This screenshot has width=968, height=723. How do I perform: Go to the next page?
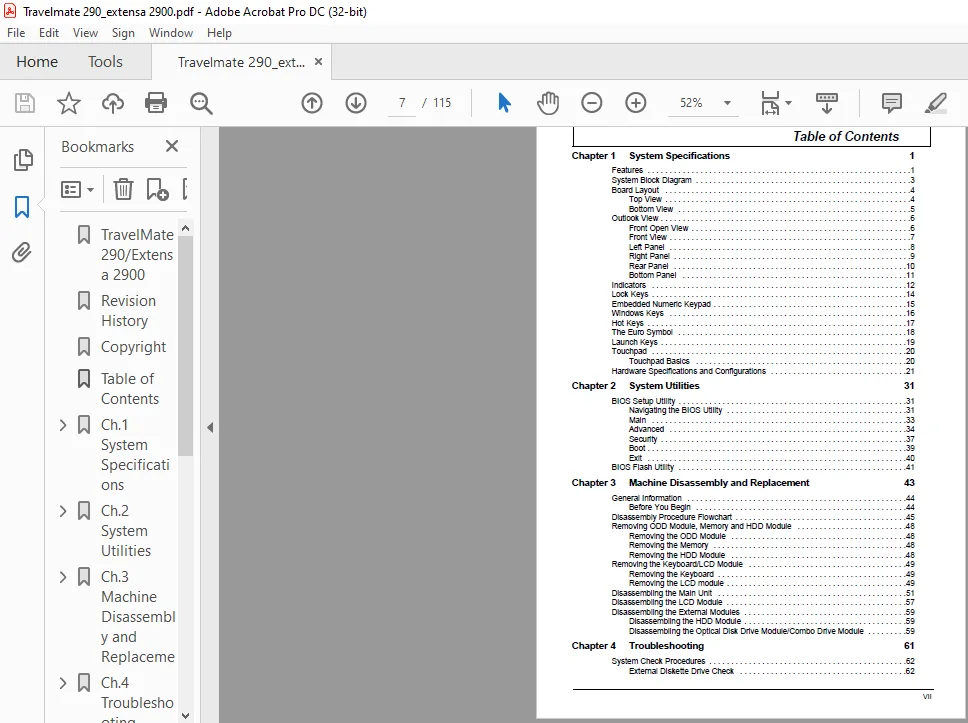(x=356, y=102)
